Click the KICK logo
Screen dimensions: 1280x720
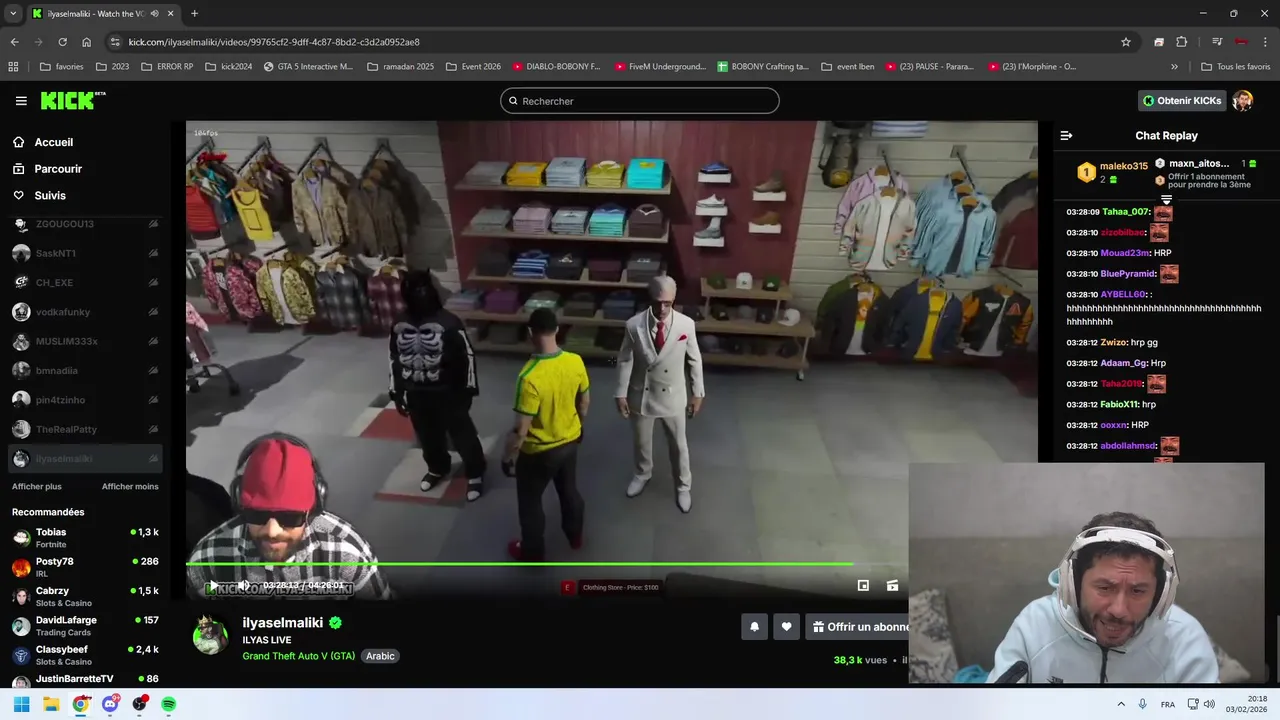coord(72,100)
